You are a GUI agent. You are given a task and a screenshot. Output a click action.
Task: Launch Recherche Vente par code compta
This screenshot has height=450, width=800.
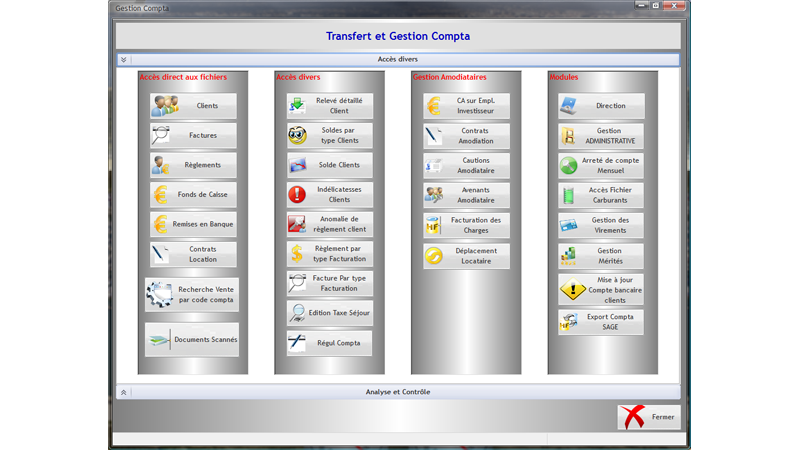click(x=192, y=294)
